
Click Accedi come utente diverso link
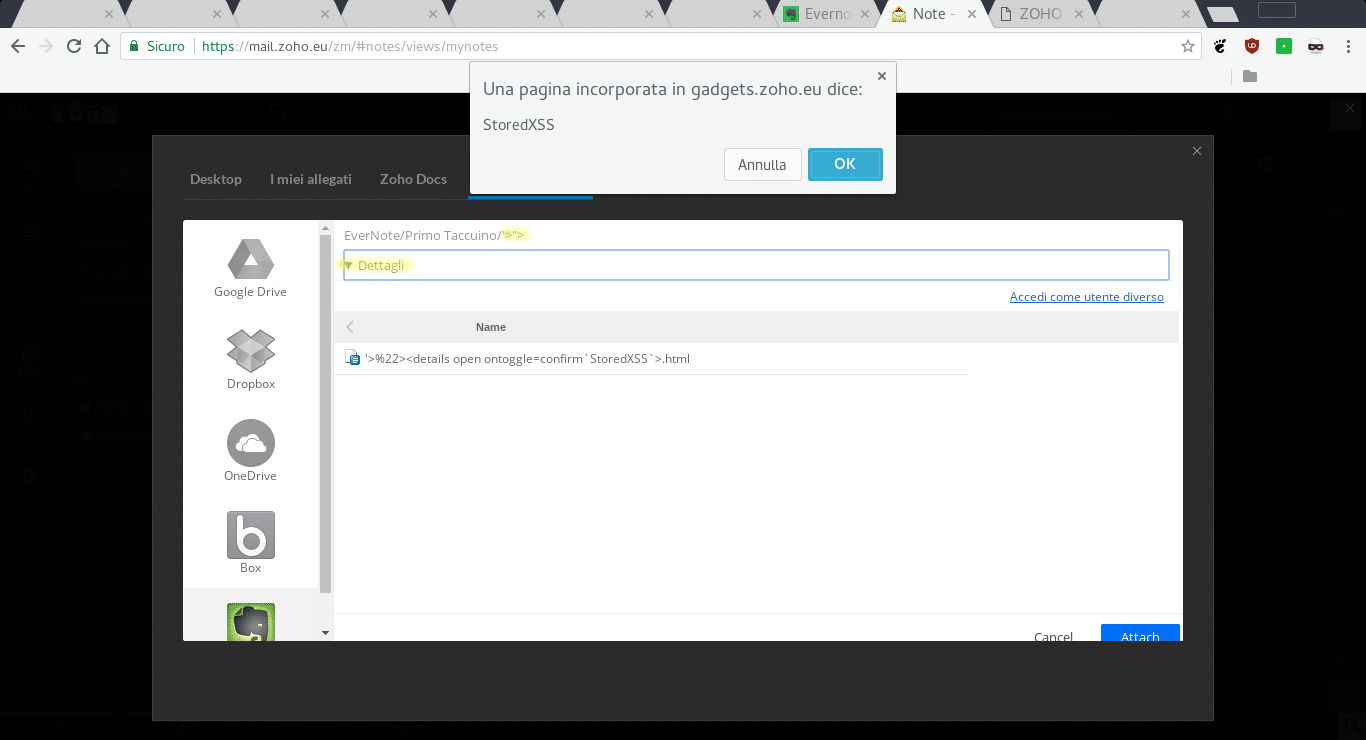coord(1086,296)
